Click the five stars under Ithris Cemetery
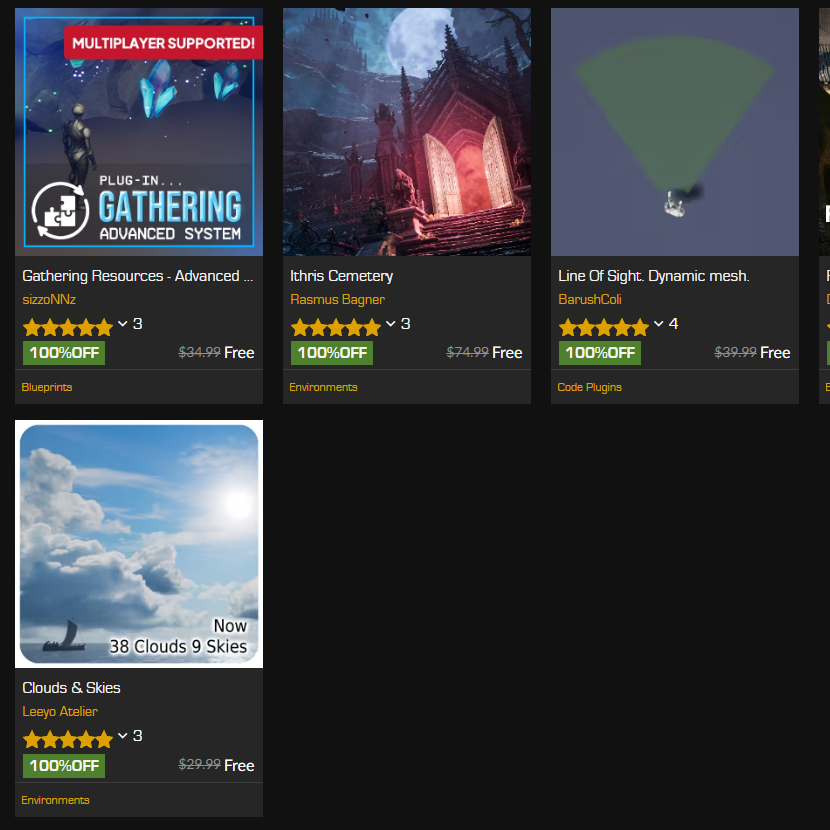The image size is (830, 830). (336, 327)
